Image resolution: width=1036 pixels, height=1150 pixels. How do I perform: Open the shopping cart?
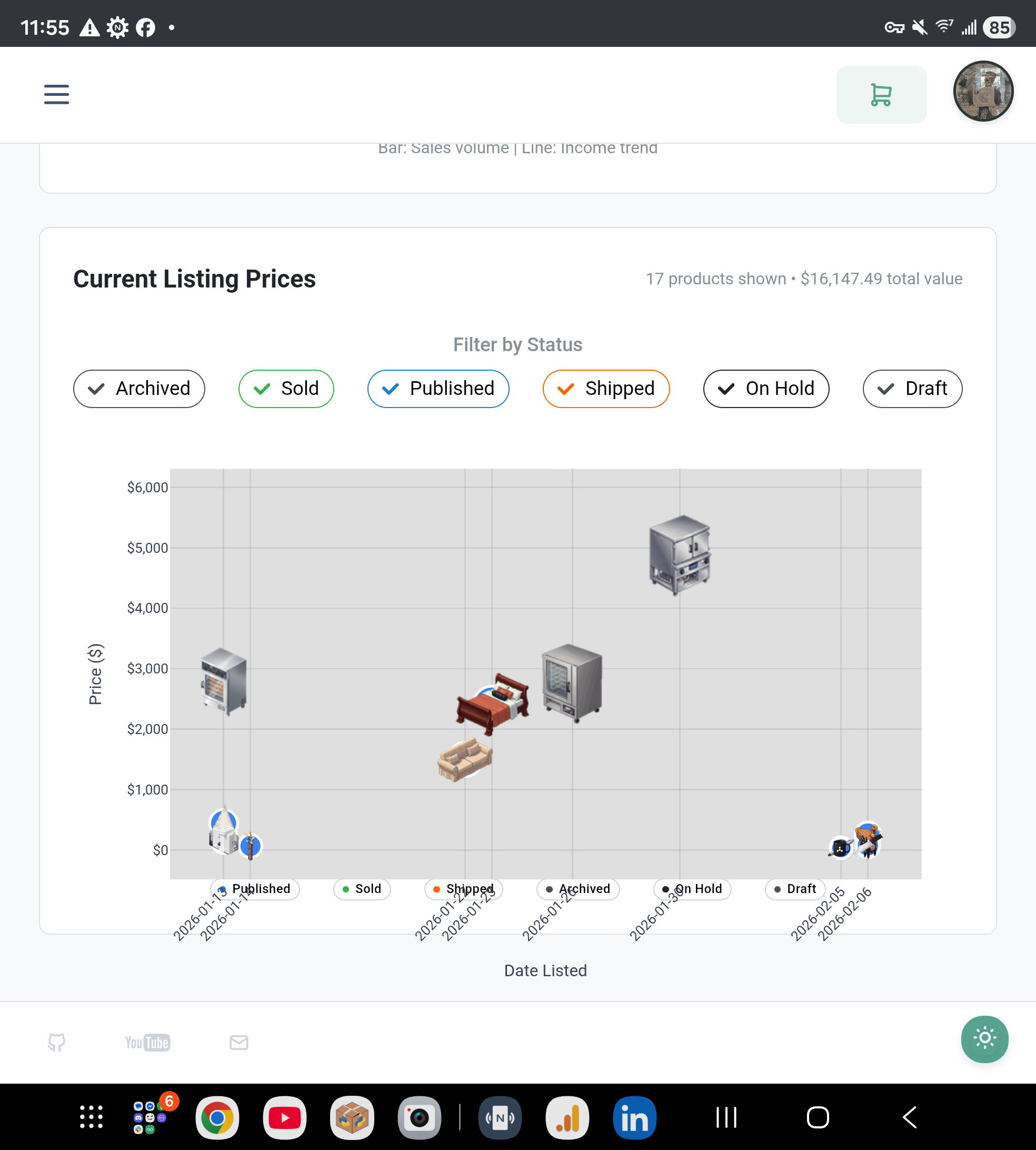881,94
